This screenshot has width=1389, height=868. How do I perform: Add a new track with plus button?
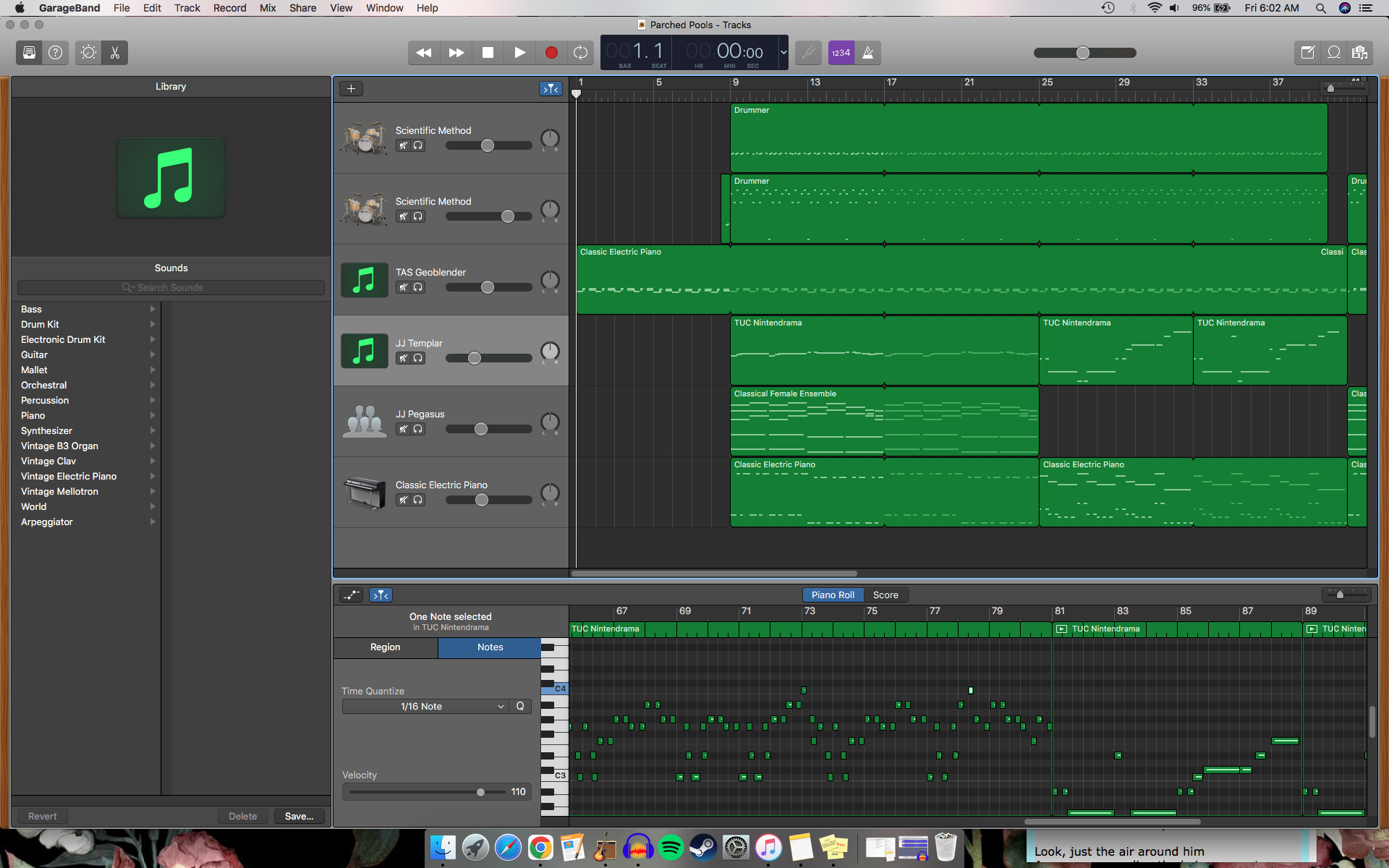click(351, 89)
